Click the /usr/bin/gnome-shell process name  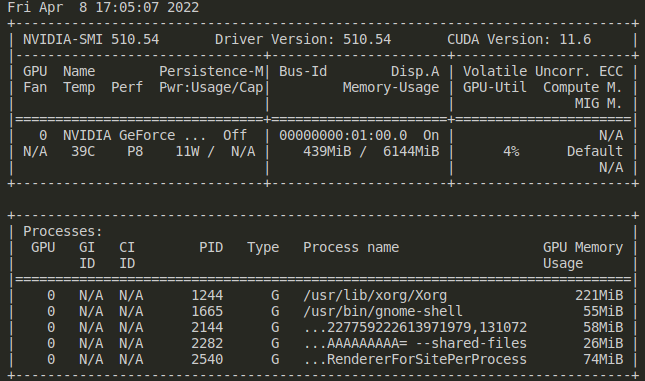tap(383, 311)
